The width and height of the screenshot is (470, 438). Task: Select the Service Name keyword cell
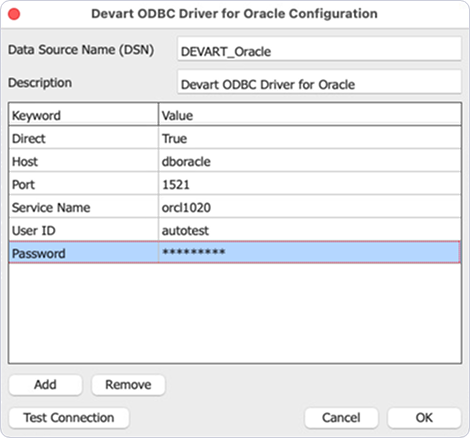point(83,207)
